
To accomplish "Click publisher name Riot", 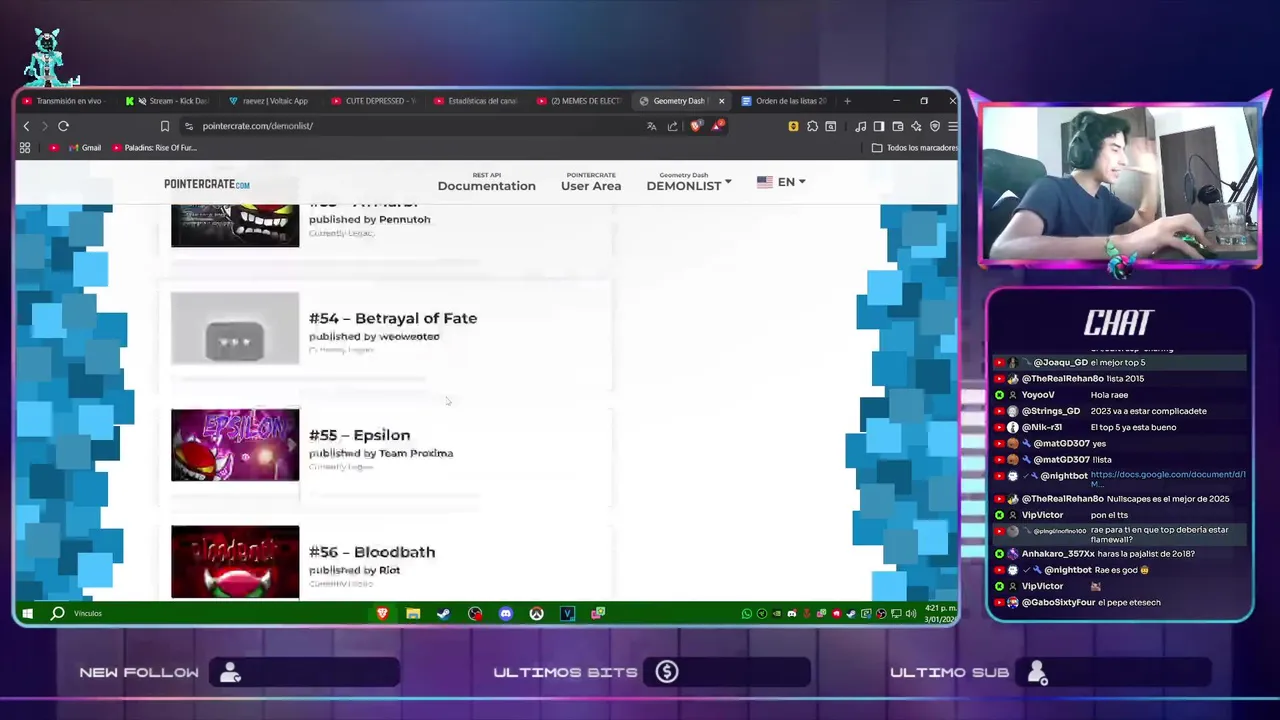I will [x=389, y=570].
